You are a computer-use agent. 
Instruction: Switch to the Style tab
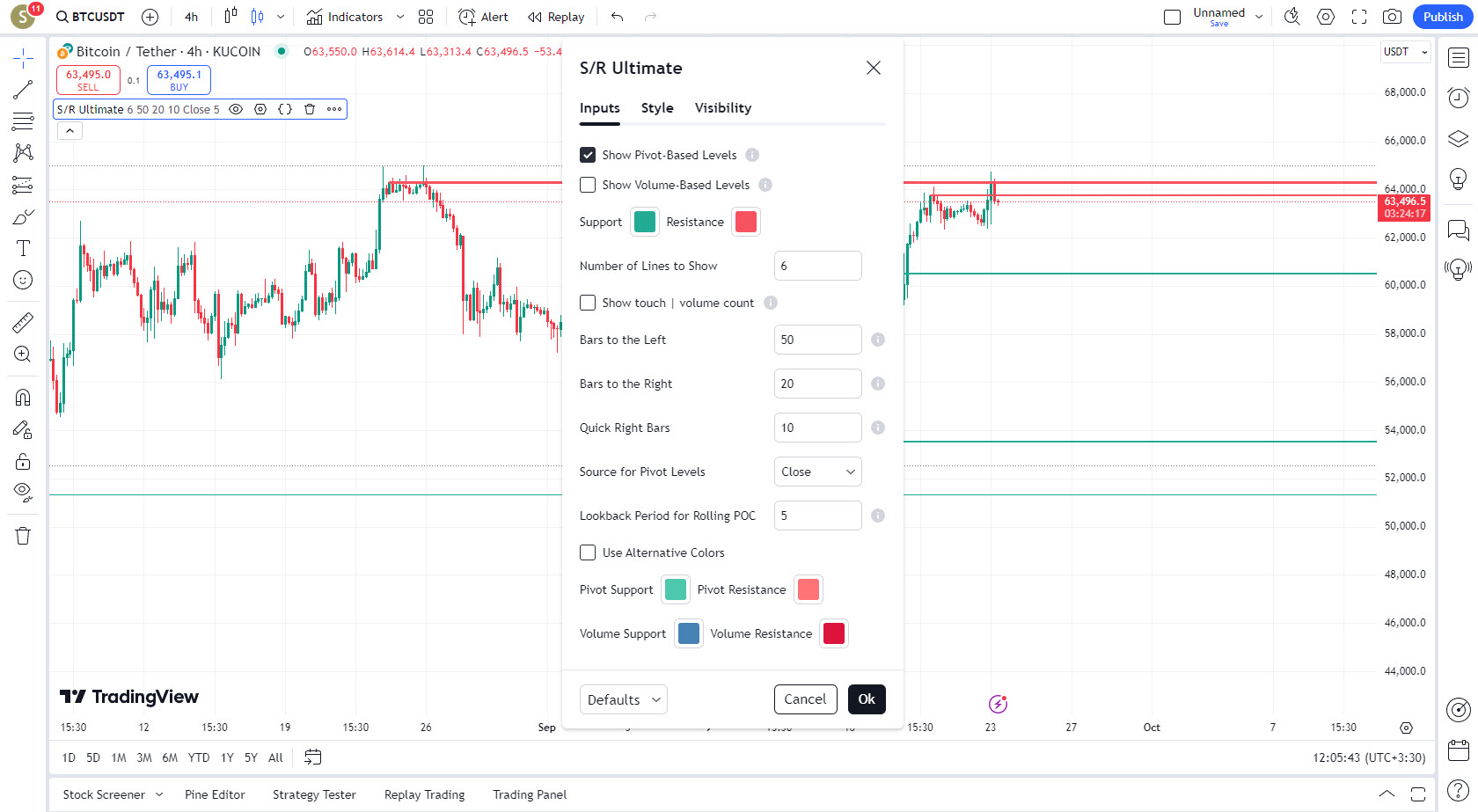click(657, 108)
